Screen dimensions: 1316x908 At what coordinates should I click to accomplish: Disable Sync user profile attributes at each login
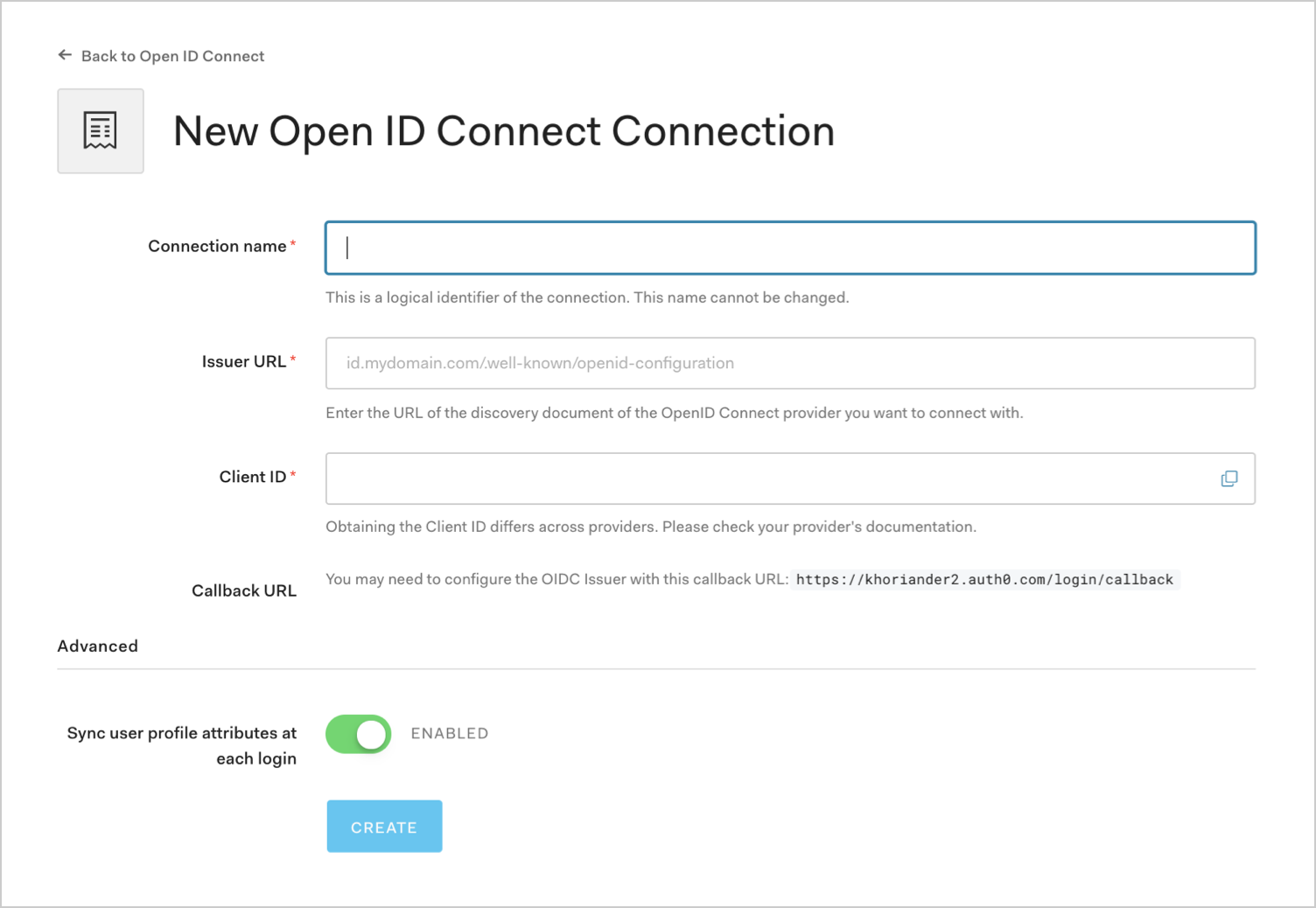click(x=358, y=734)
